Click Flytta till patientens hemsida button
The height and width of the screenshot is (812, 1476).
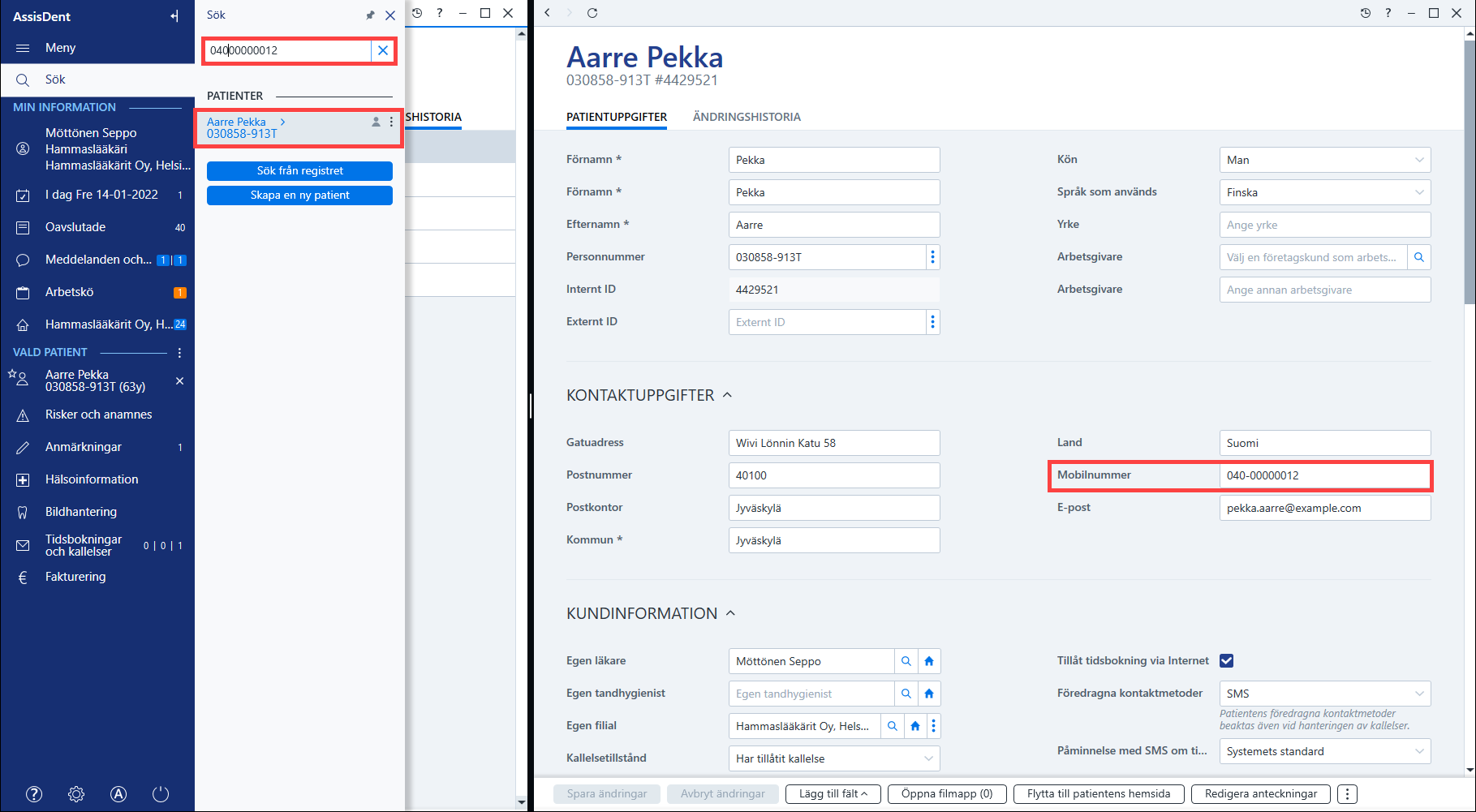pos(1099,794)
